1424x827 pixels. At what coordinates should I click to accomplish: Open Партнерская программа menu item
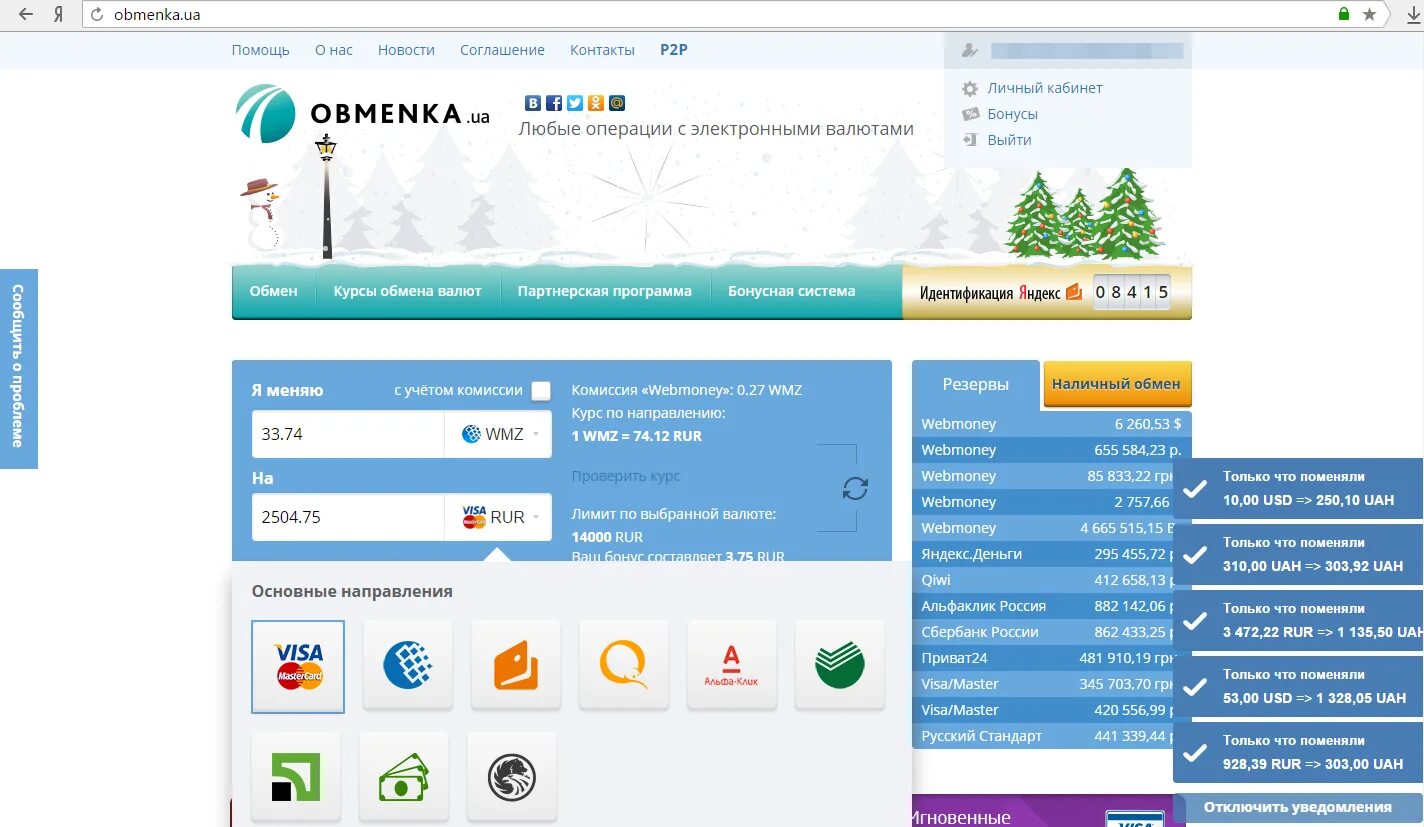coord(605,291)
